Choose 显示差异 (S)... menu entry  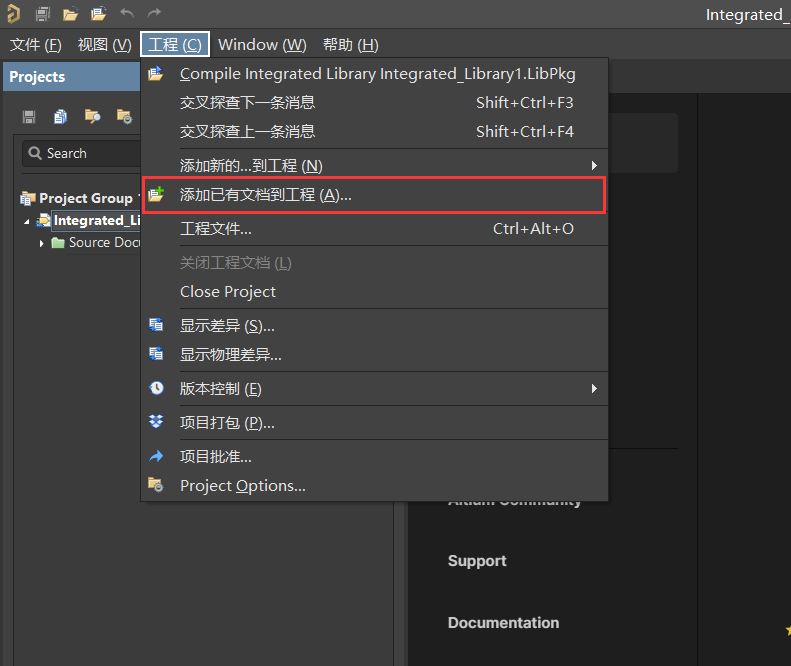(x=374, y=325)
